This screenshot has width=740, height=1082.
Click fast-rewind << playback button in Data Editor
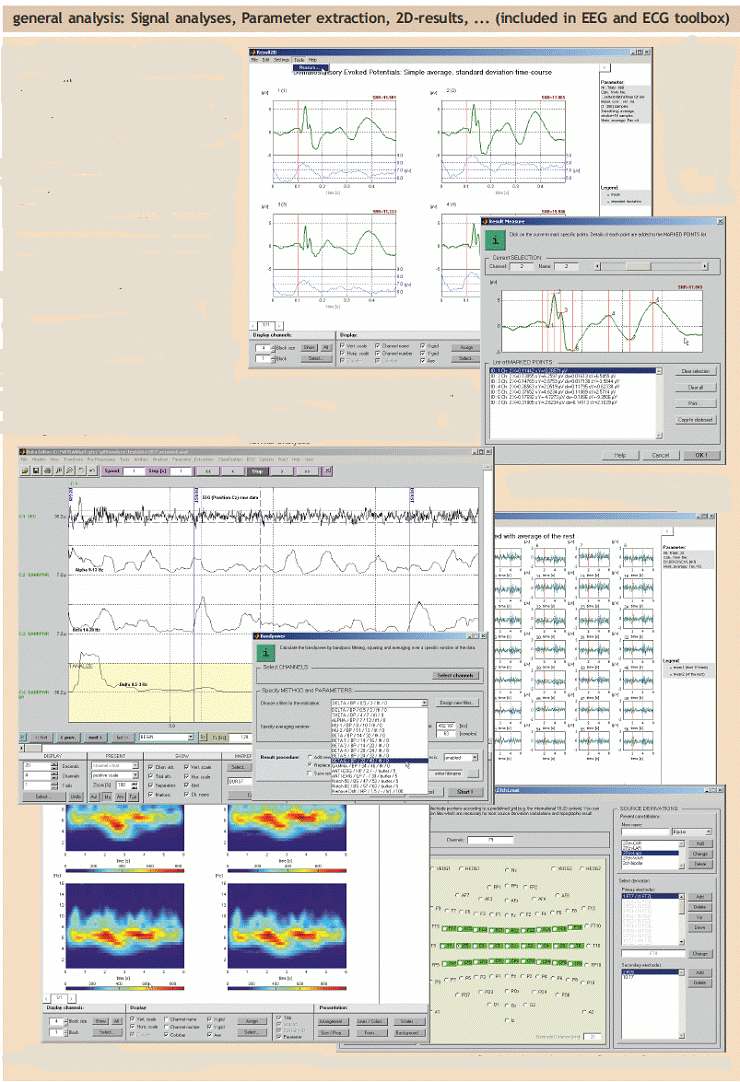click(208, 471)
